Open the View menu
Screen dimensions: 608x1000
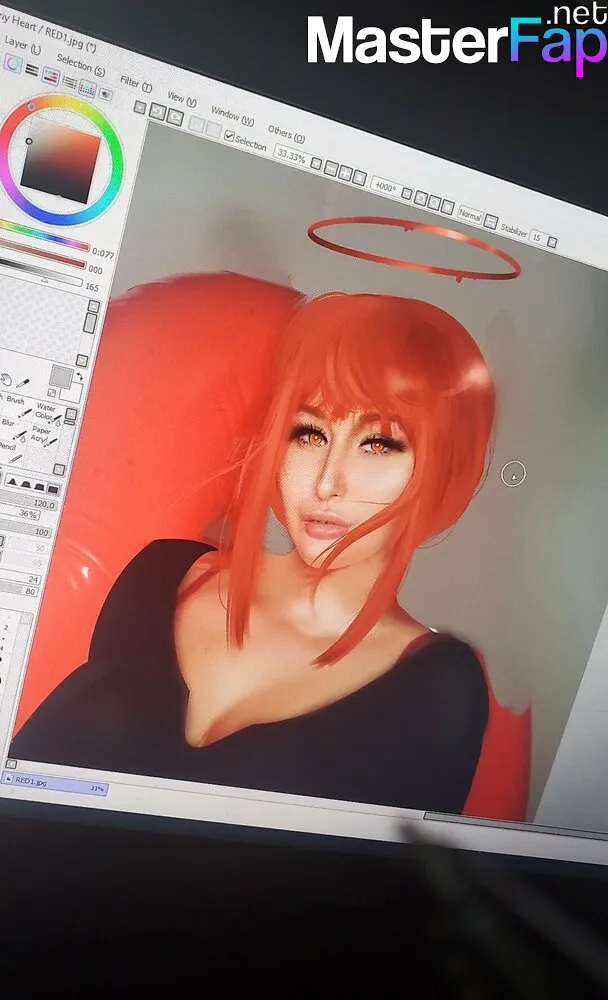(x=182, y=98)
